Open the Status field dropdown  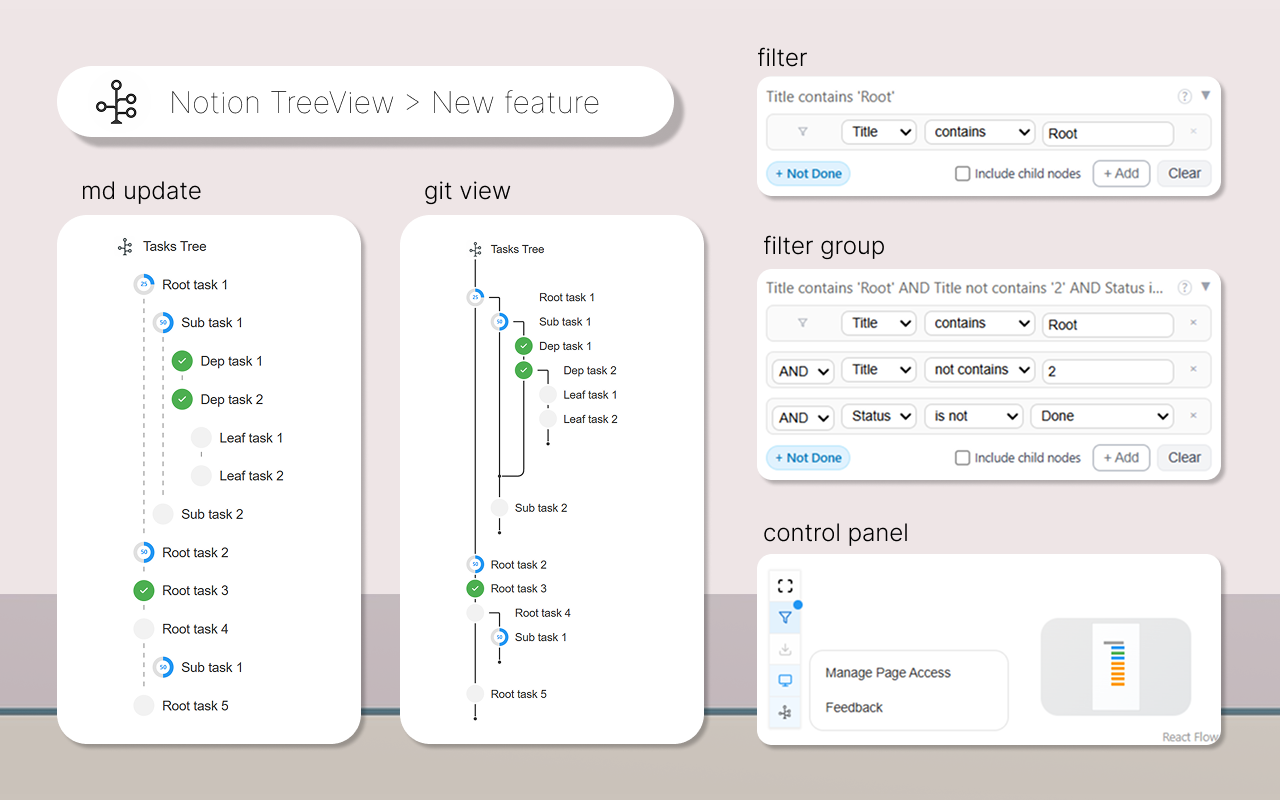click(x=879, y=416)
